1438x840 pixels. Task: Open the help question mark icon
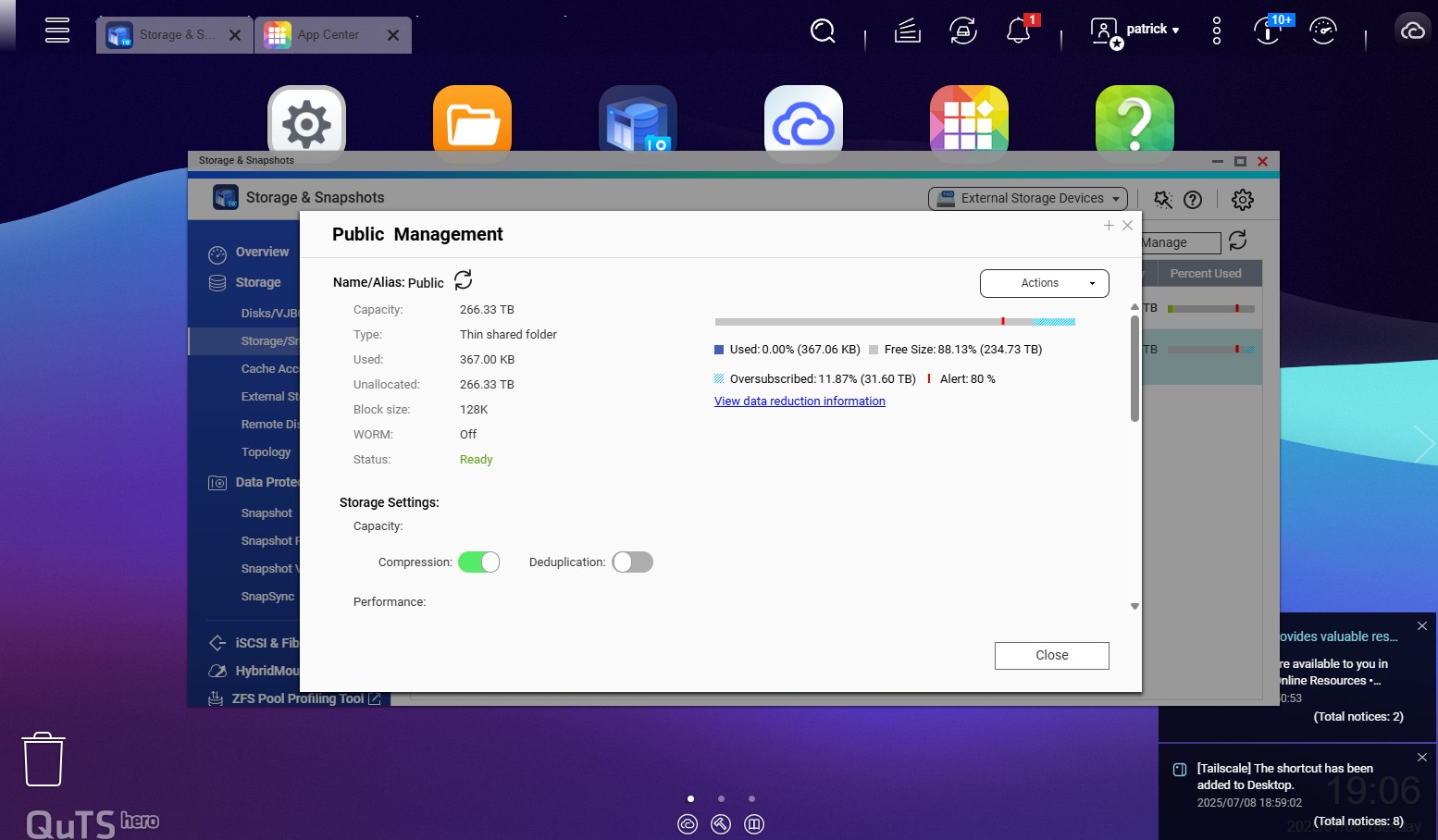1193,200
